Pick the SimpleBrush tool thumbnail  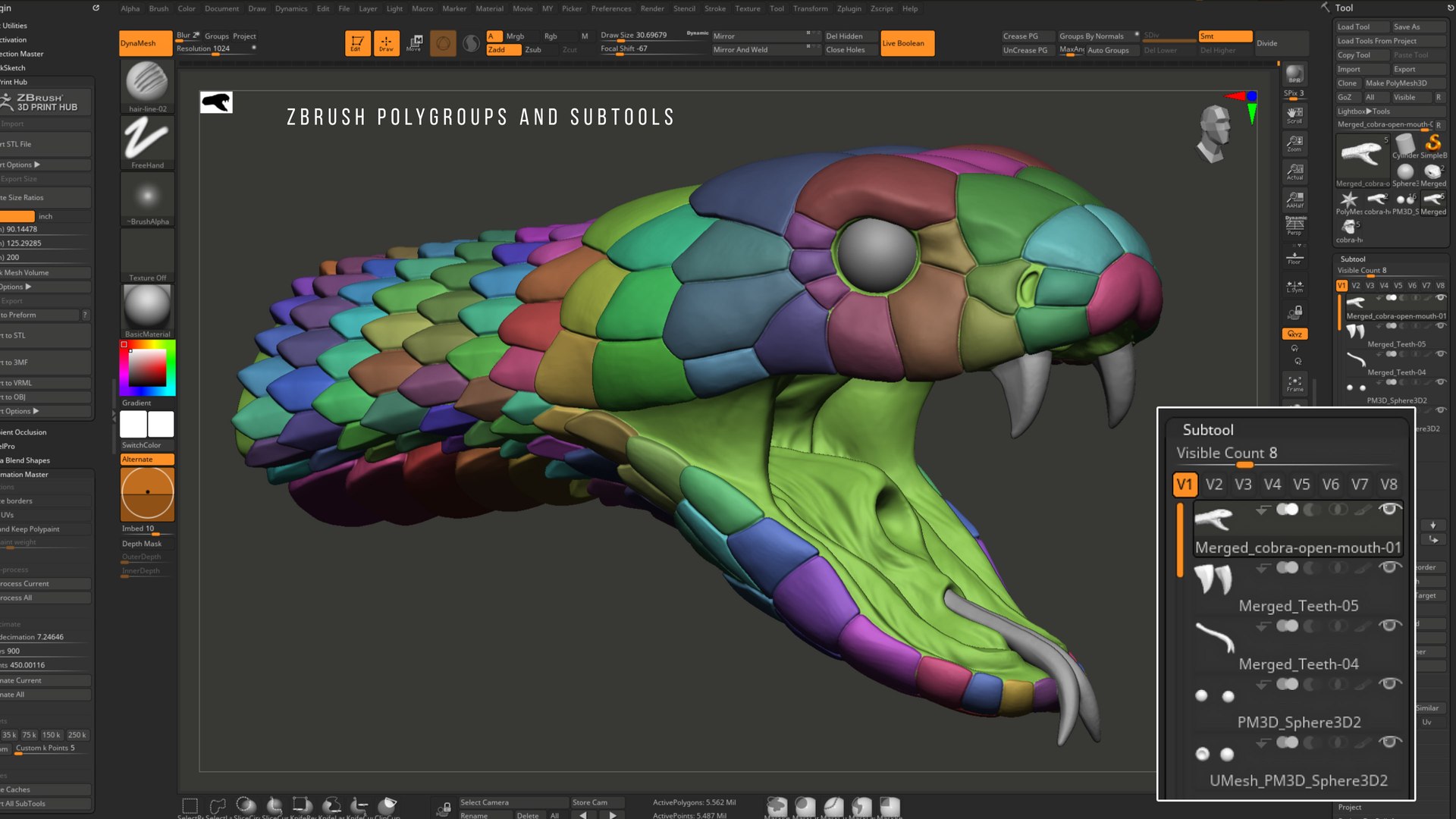point(1433,145)
